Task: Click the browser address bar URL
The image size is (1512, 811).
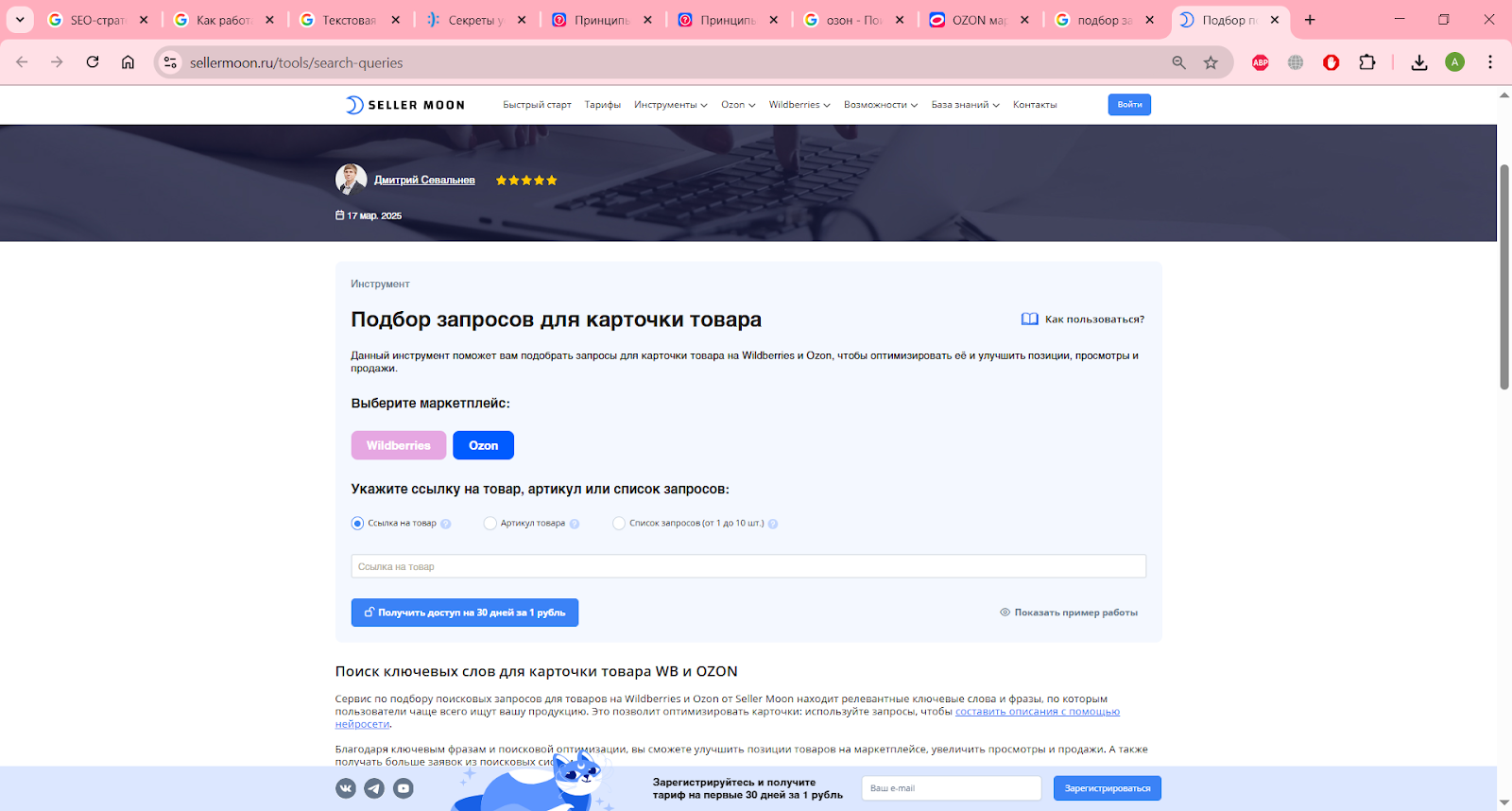Action: click(297, 62)
